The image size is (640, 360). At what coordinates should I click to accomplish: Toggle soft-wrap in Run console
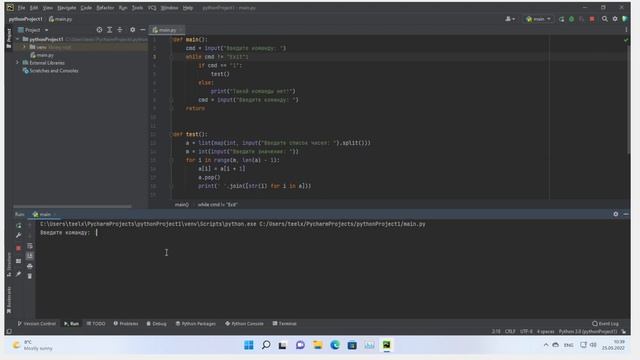30,246
